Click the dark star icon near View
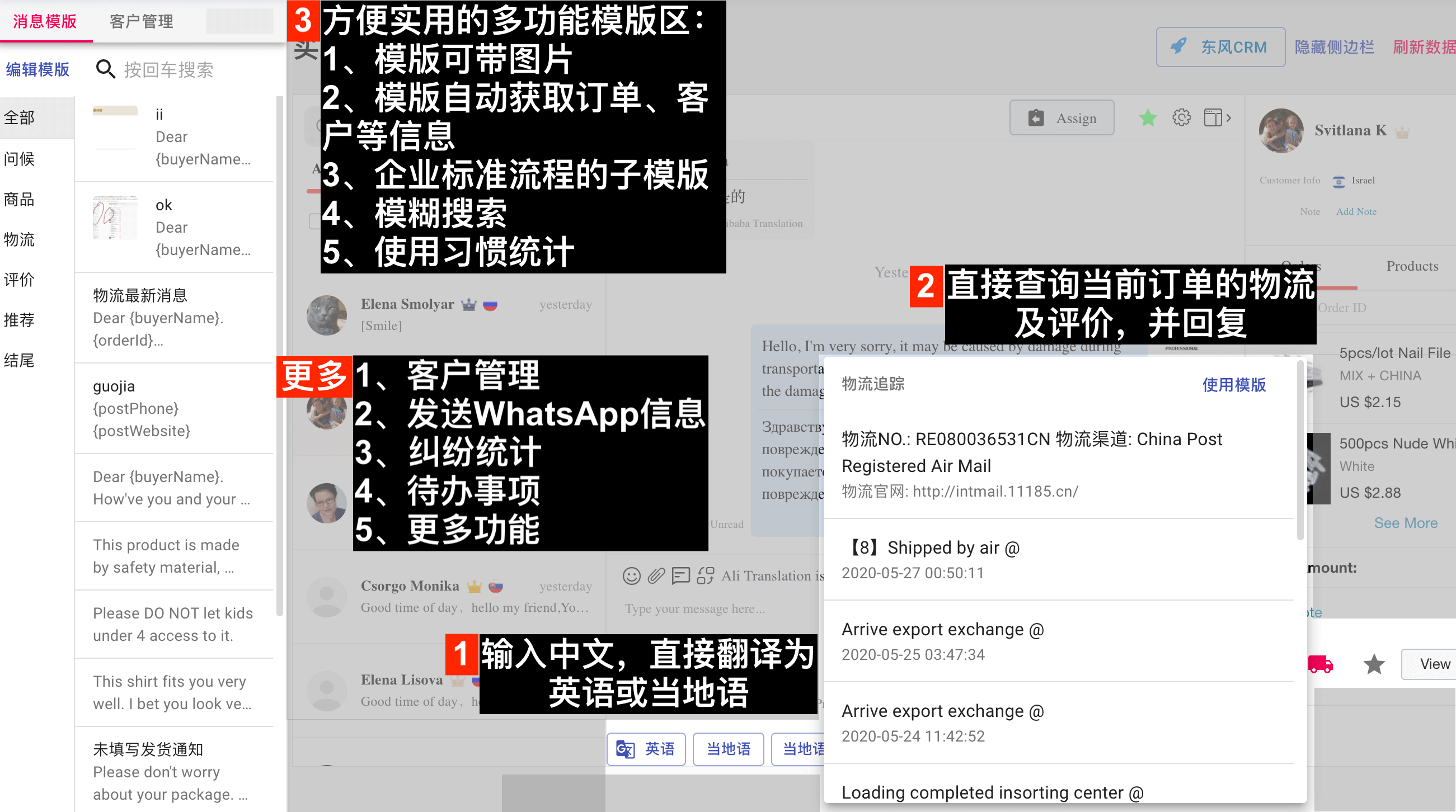 click(1374, 664)
